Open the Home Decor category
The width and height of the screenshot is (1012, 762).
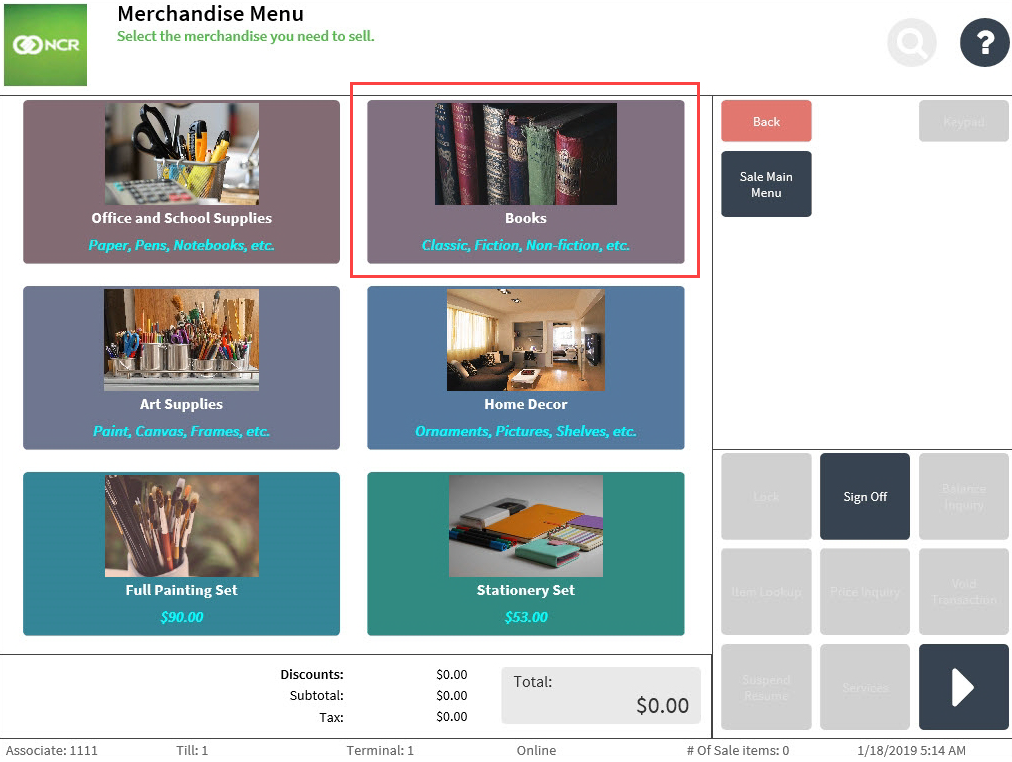click(x=525, y=367)
